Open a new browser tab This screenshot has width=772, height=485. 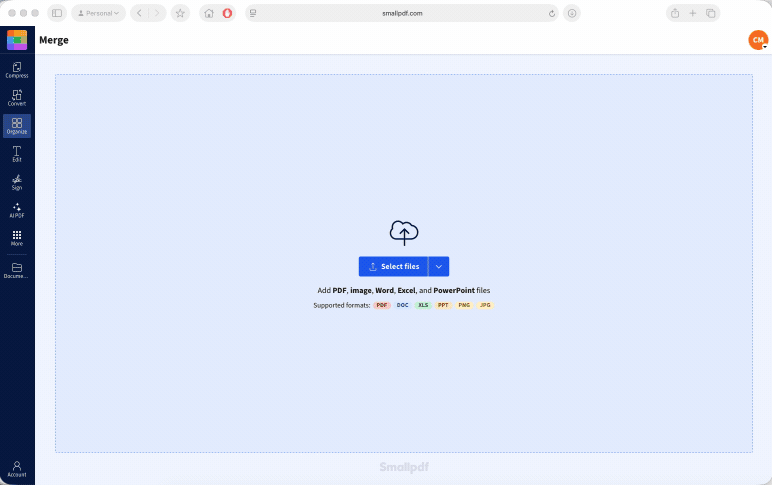pyautogui.click(x=693, y=13)
